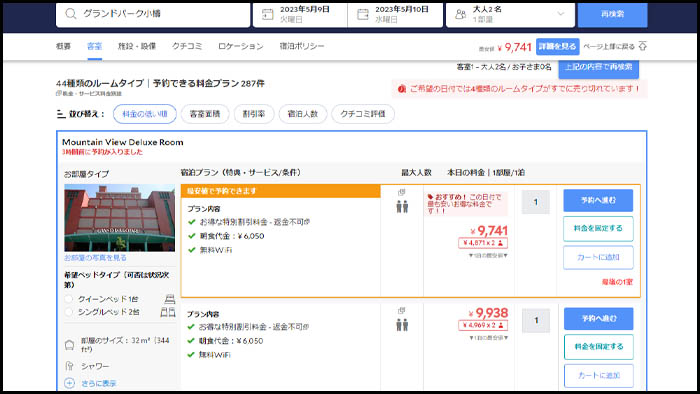Click the back-to-top arrow icon
The width and height of the screenshot is (700, 394).
click(x=642, y=46)
